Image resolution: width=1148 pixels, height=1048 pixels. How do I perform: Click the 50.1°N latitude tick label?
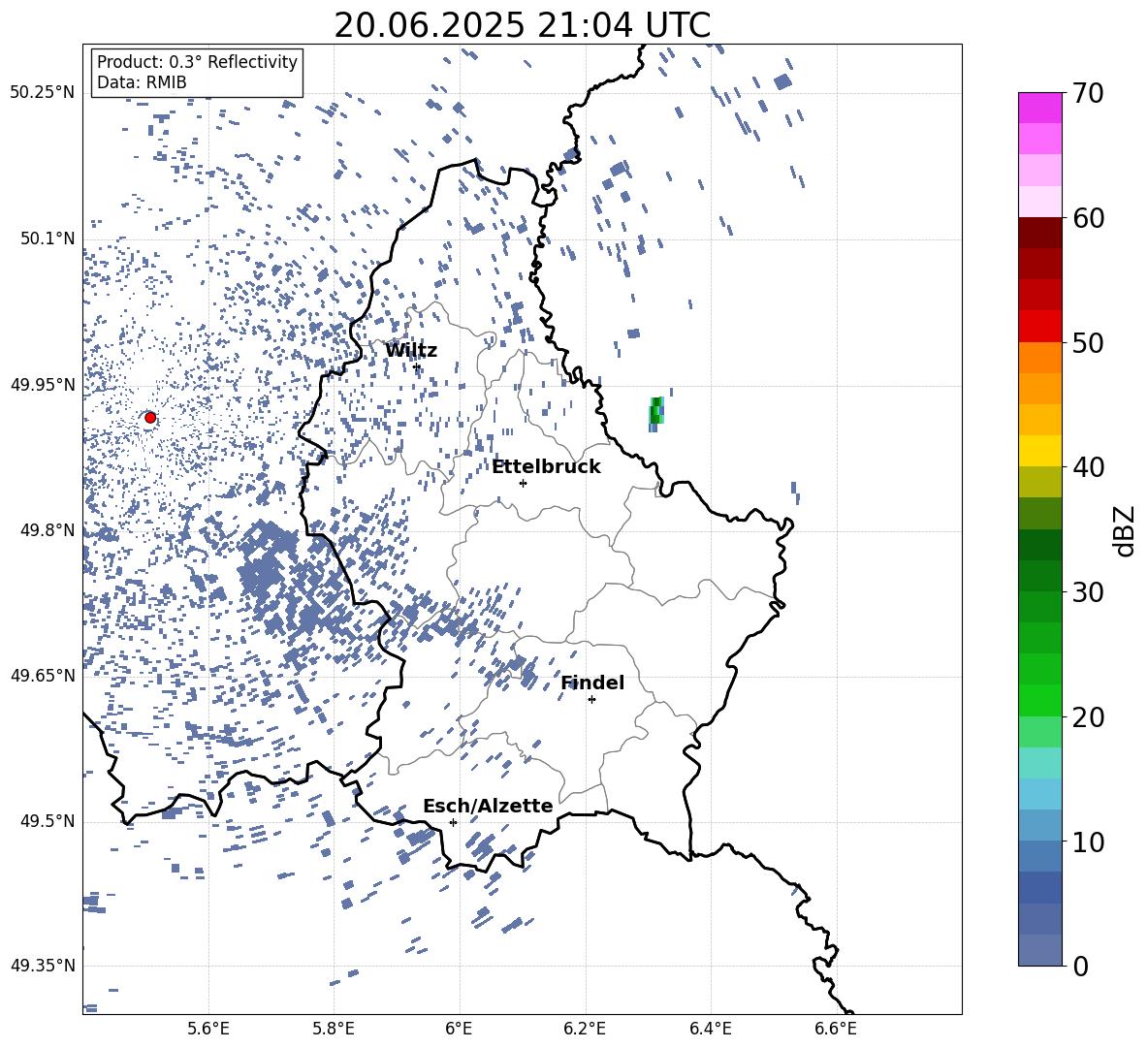pyautogui.click(x=48, y=239)
